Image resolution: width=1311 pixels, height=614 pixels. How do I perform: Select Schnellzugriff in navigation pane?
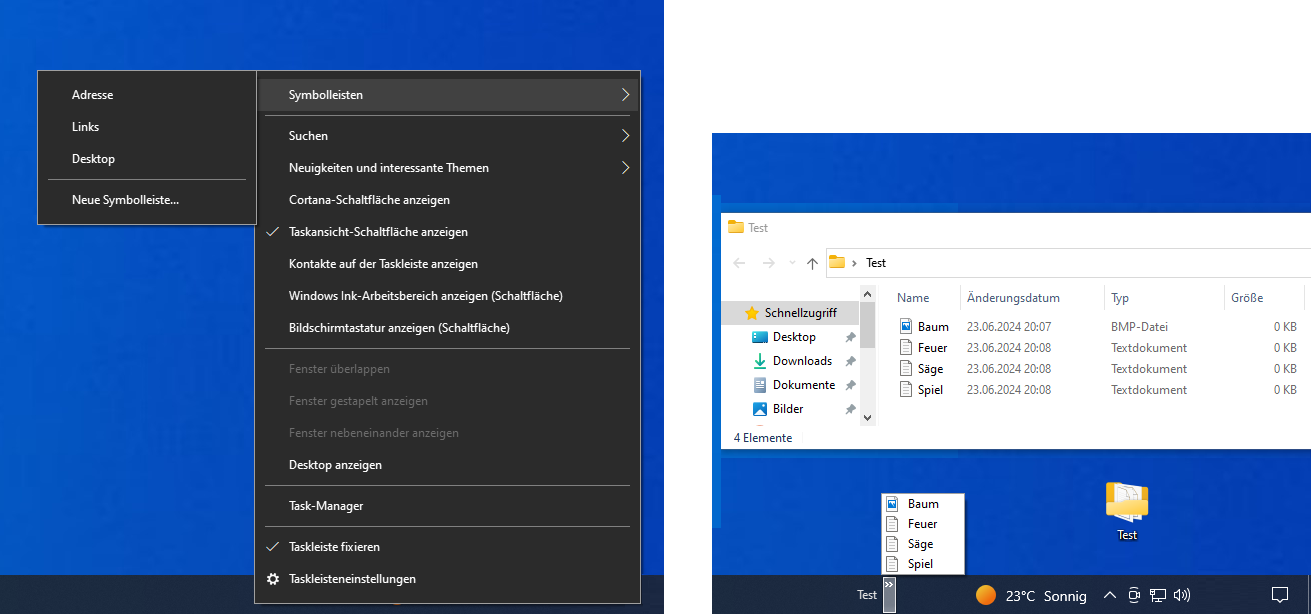tap(790, 313)
